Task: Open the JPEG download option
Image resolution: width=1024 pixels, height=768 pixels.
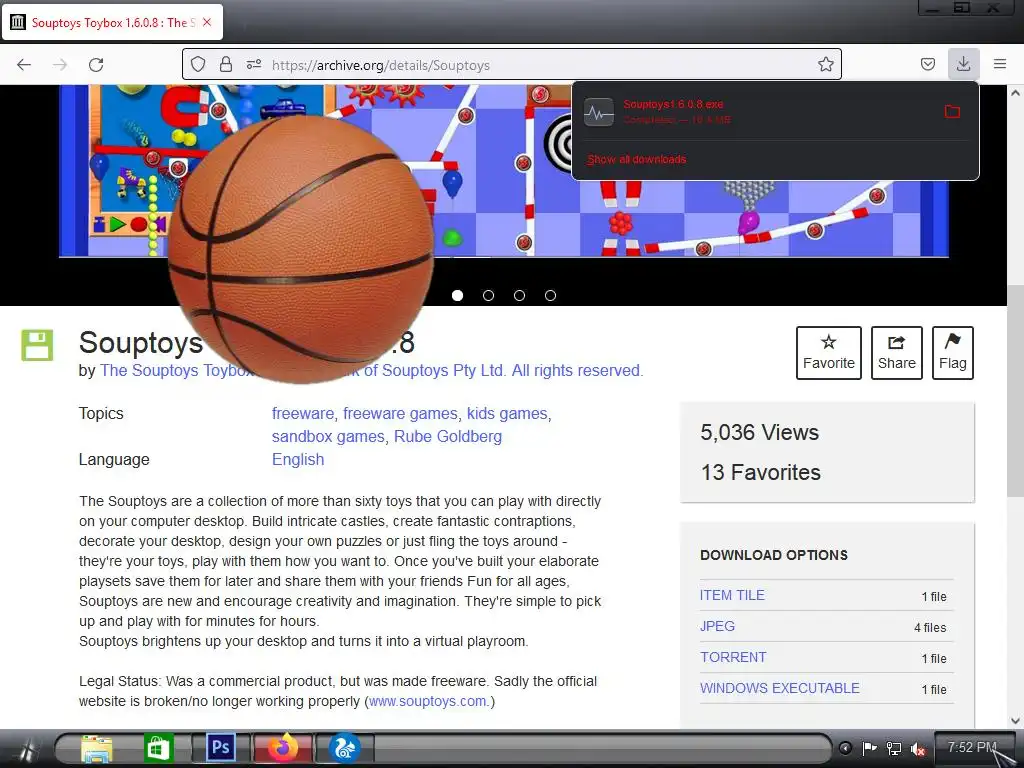Action: (717, 626)
